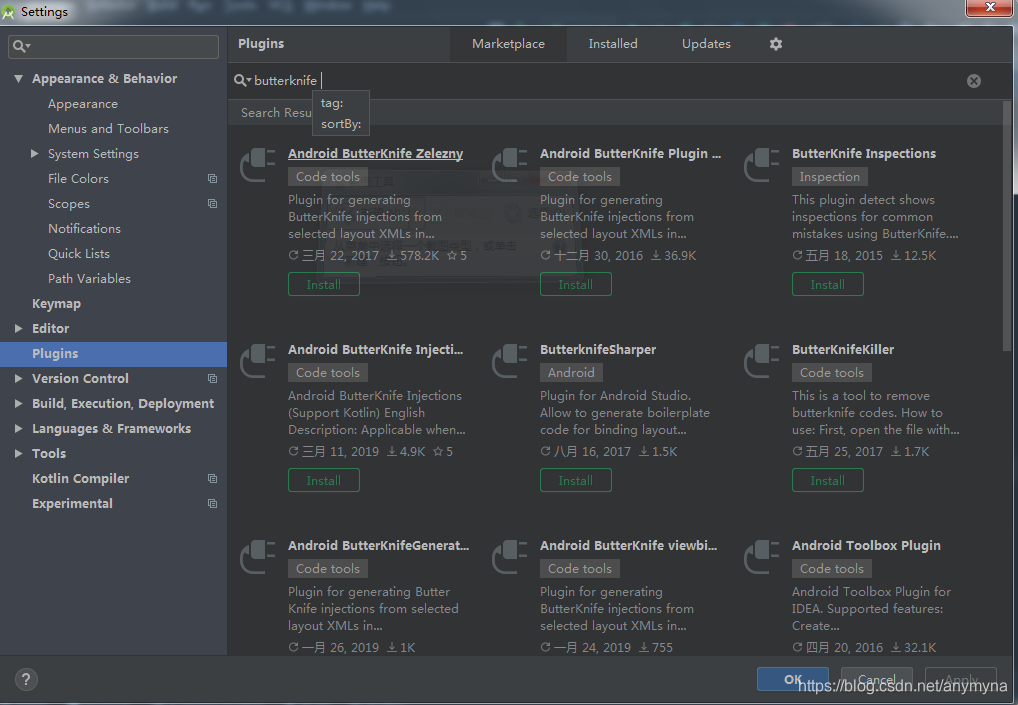Open Kotlin Compiler settings
Viewport: 1018px width, 705px height.
[81, 478]
